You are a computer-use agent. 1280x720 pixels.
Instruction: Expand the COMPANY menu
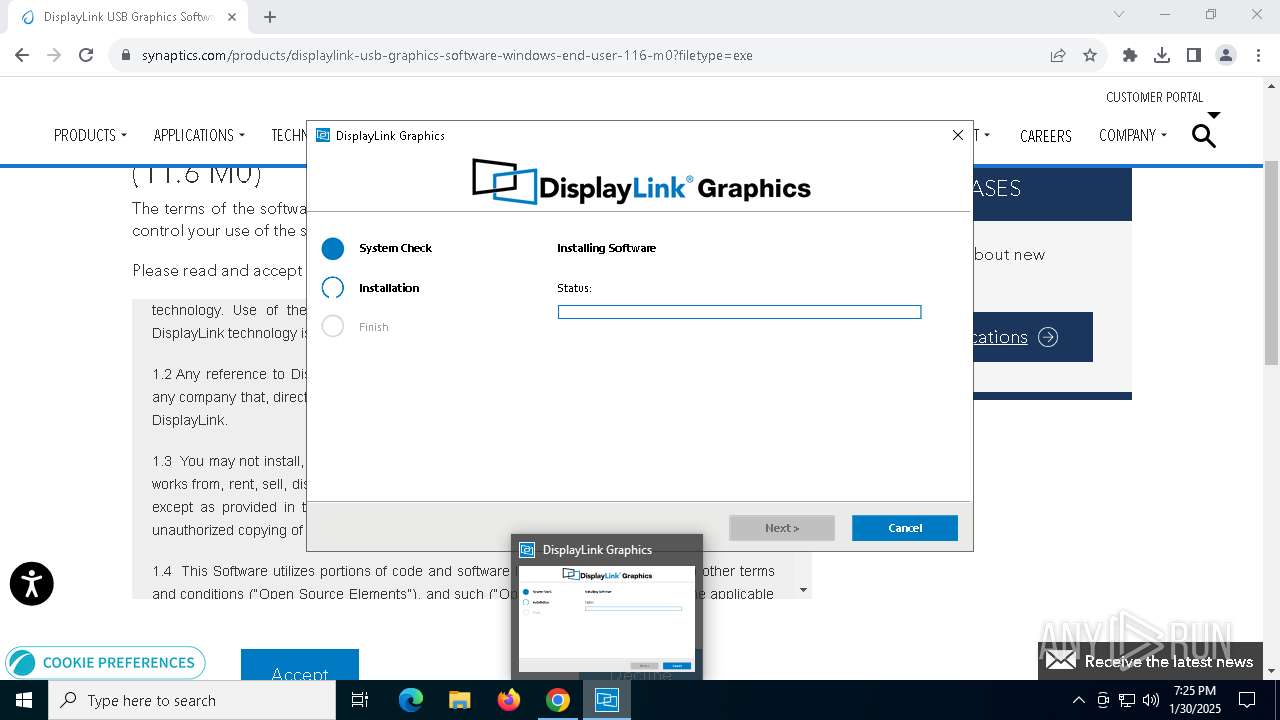click(1133, 135)
